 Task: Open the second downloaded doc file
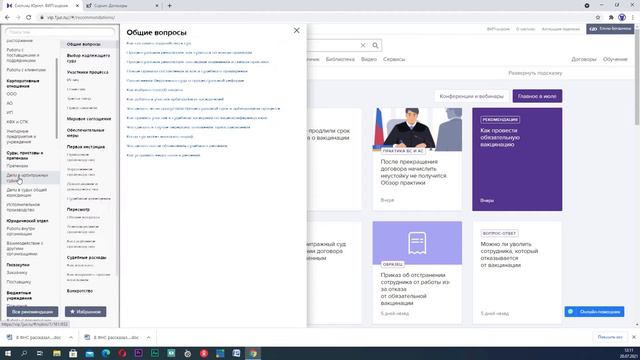click(112, 338)
